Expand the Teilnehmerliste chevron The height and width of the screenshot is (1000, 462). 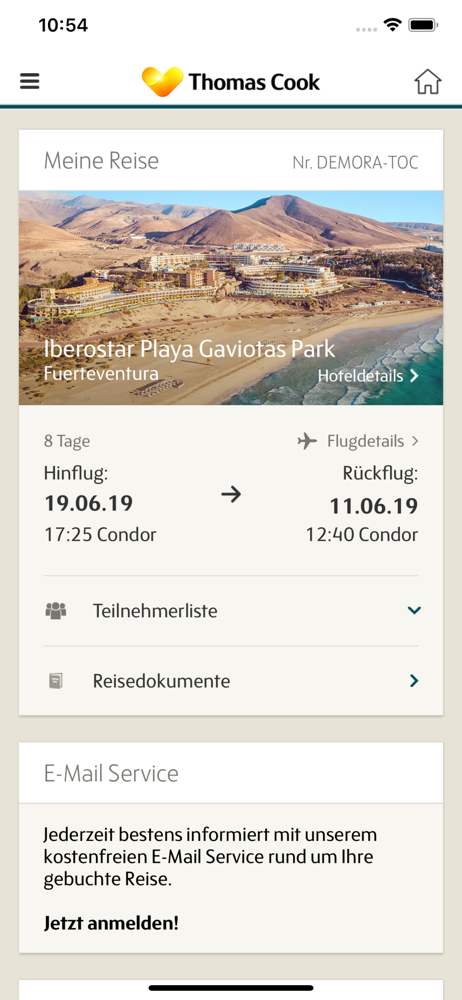coord(414,611)
